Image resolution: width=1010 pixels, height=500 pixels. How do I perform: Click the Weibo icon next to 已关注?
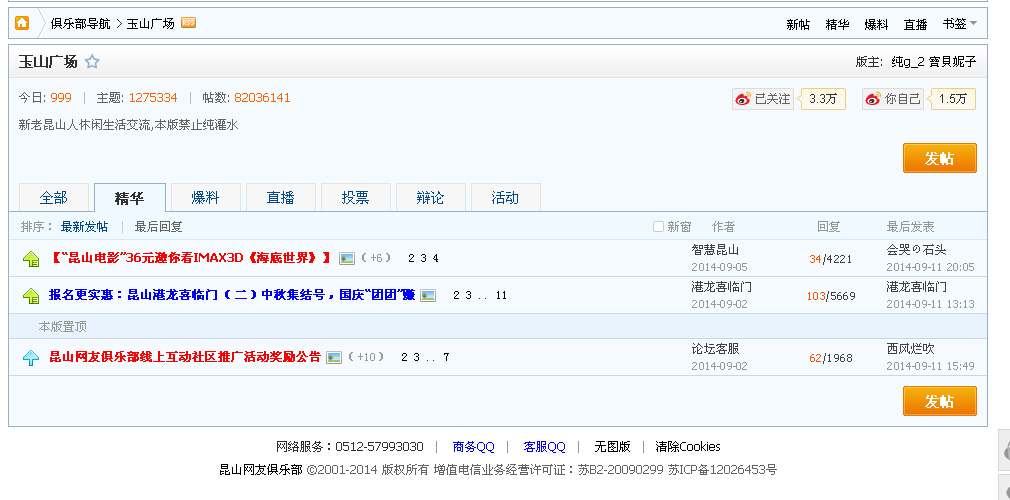(742, 99)
